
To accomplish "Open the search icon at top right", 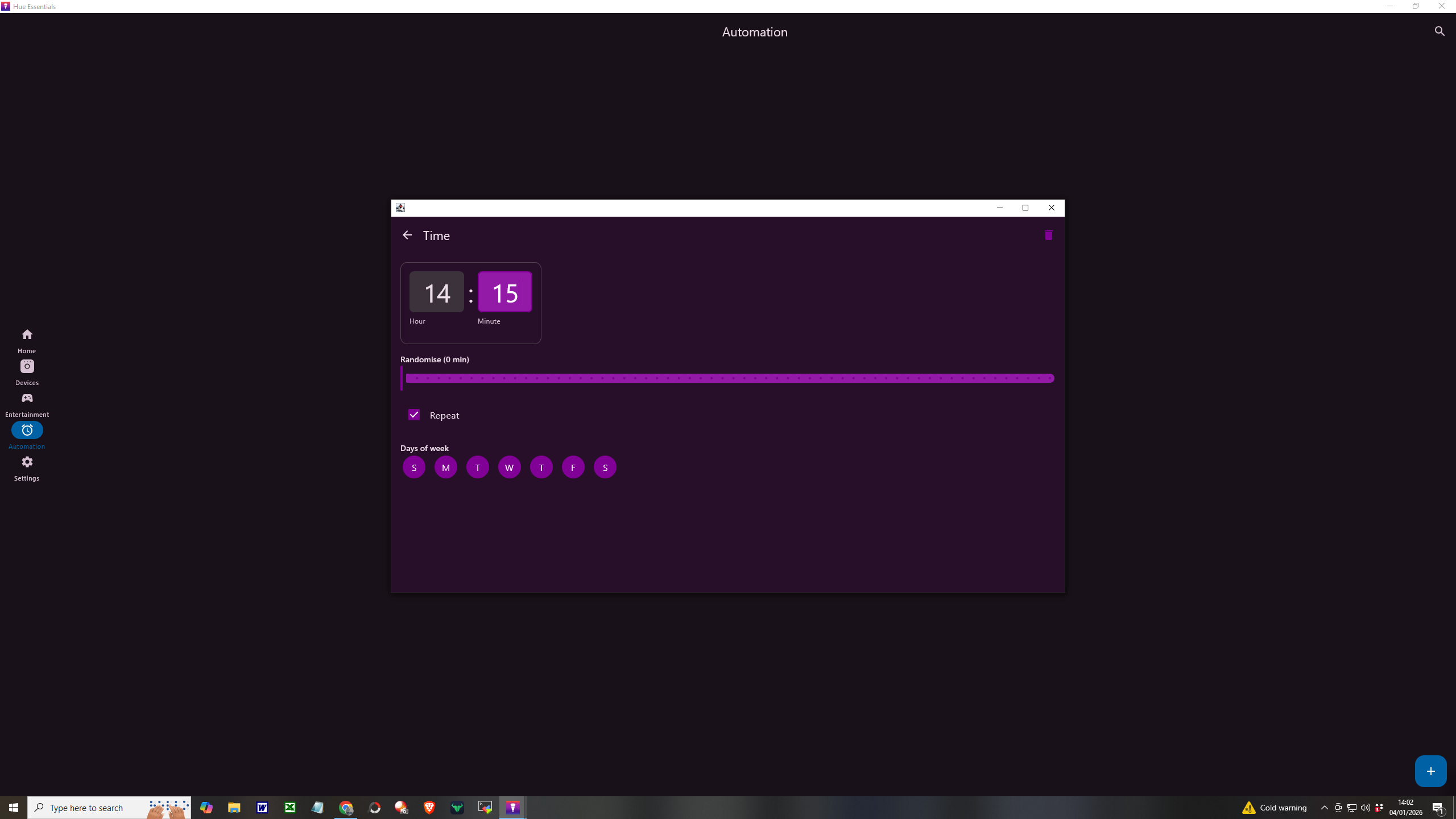I will pos(1440,31).
